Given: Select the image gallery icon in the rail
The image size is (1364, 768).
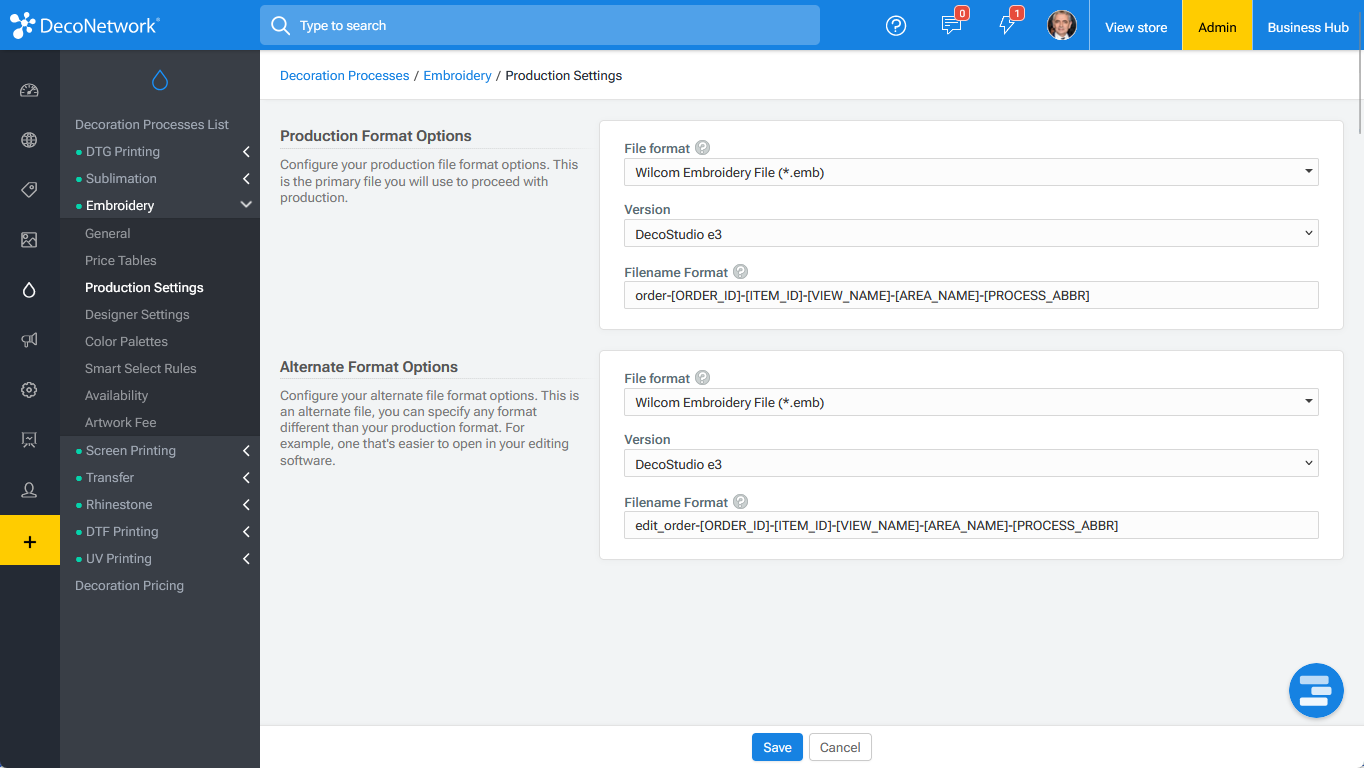Looking at the screenshot, I should [29, 240].
